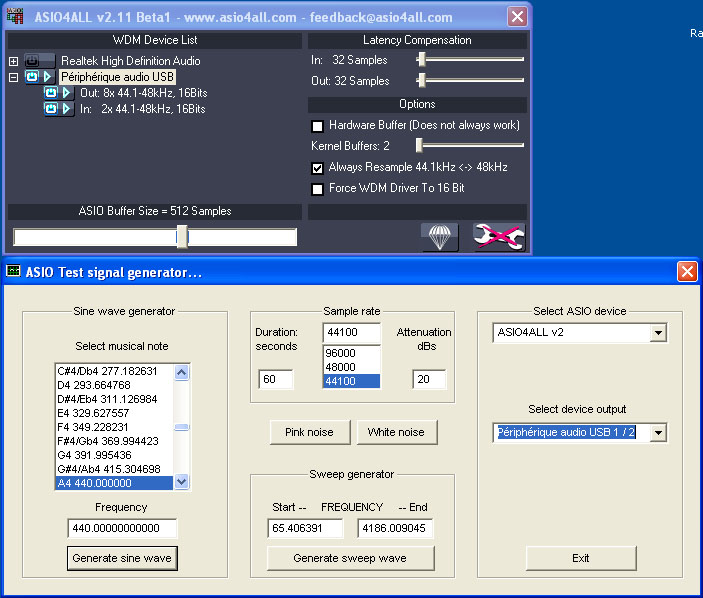Select Périphérique audio USB device label
703x598 pixels.
[117, 77]
